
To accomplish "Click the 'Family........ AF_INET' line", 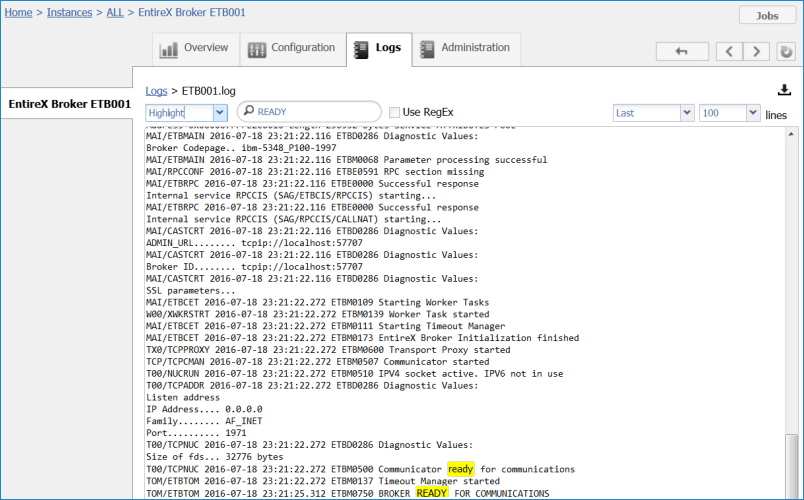I will click(x=204, y=421).
